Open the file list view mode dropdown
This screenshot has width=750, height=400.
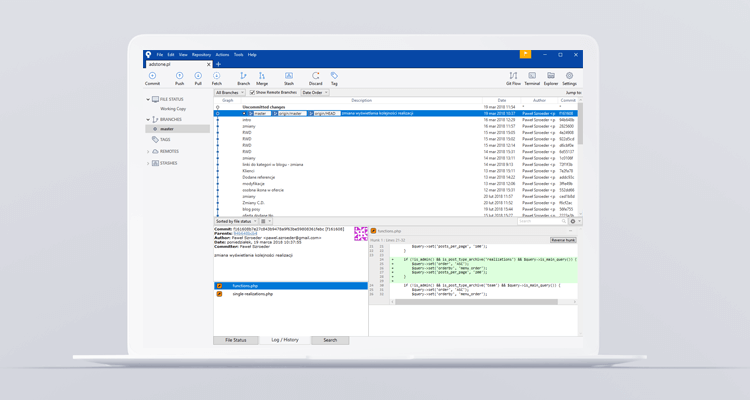click(265, 221)
